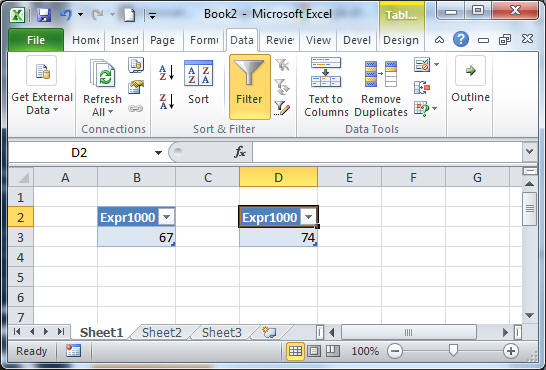
Task: Open Excel Help question mark icon
Action: (x=460, y=39)
